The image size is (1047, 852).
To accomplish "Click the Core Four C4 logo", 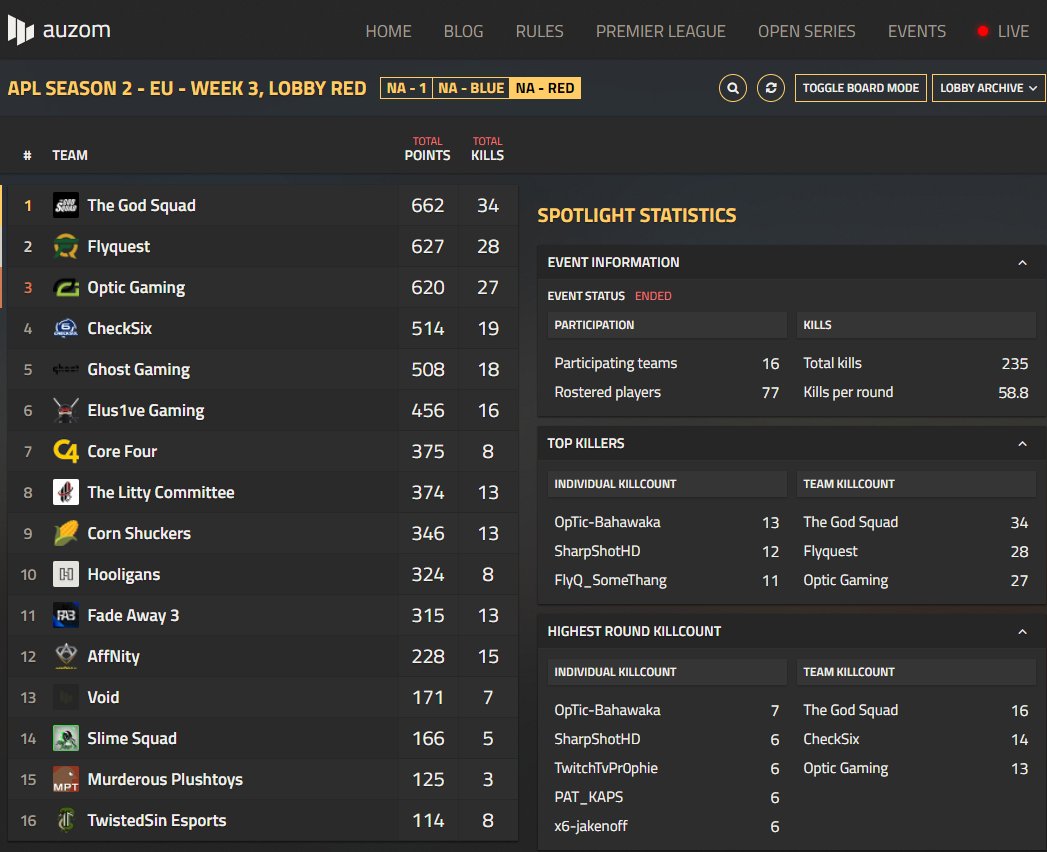I will [65, 451].
